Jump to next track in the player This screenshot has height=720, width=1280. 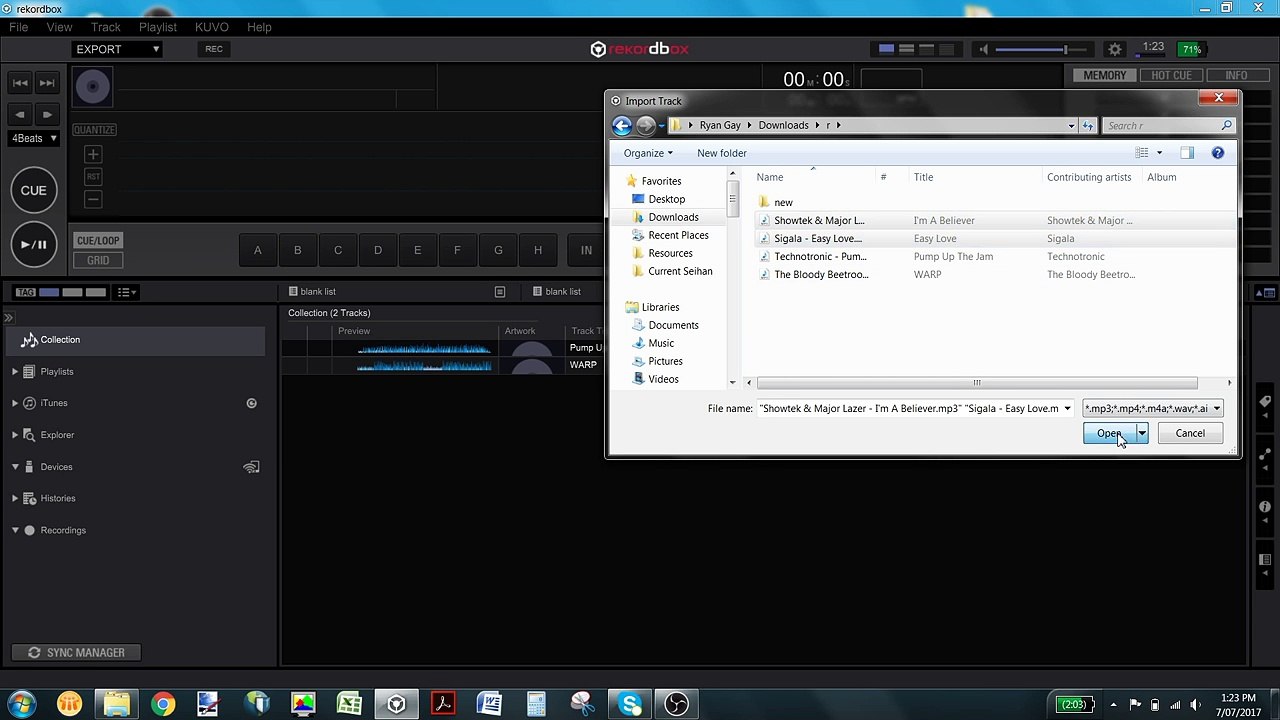click(x=47, y=83)
